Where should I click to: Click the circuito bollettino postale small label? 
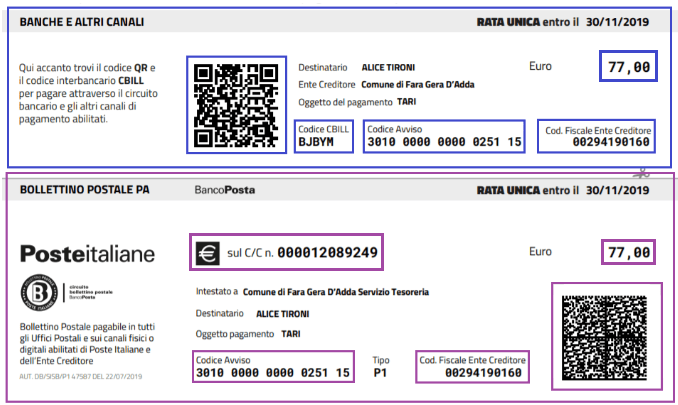click(90, 292)
